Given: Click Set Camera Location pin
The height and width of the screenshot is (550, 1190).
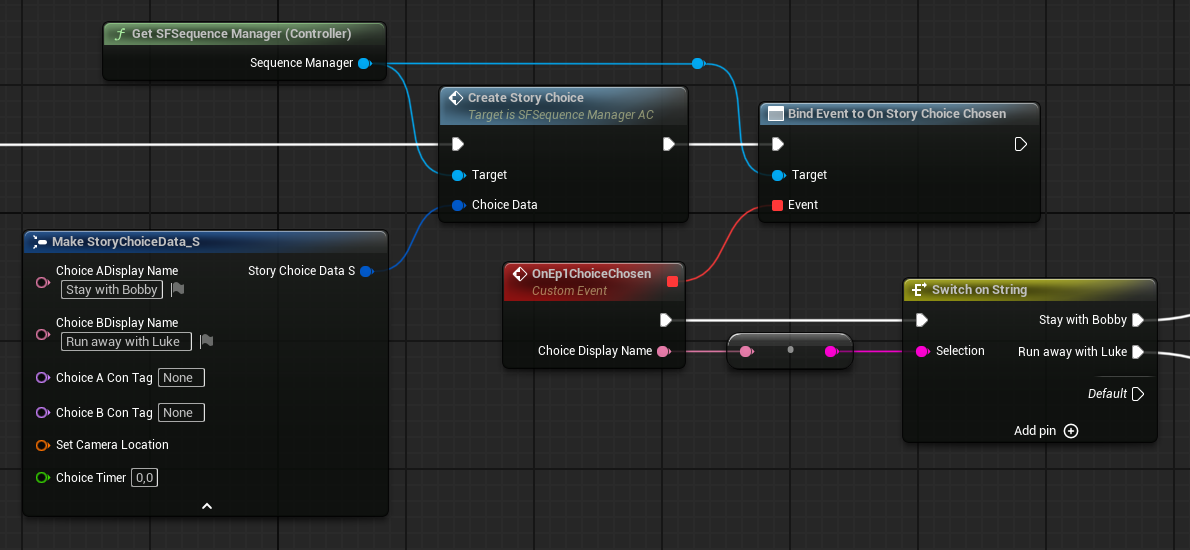Looking at the screenshot, I should 42,445.
